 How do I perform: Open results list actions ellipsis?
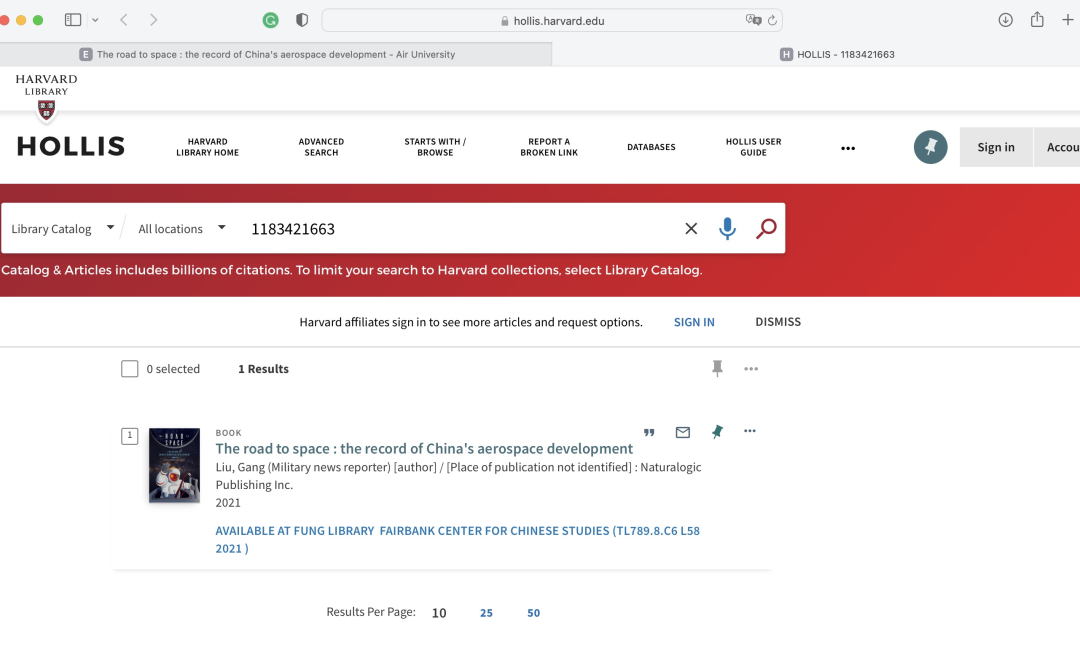751,369
